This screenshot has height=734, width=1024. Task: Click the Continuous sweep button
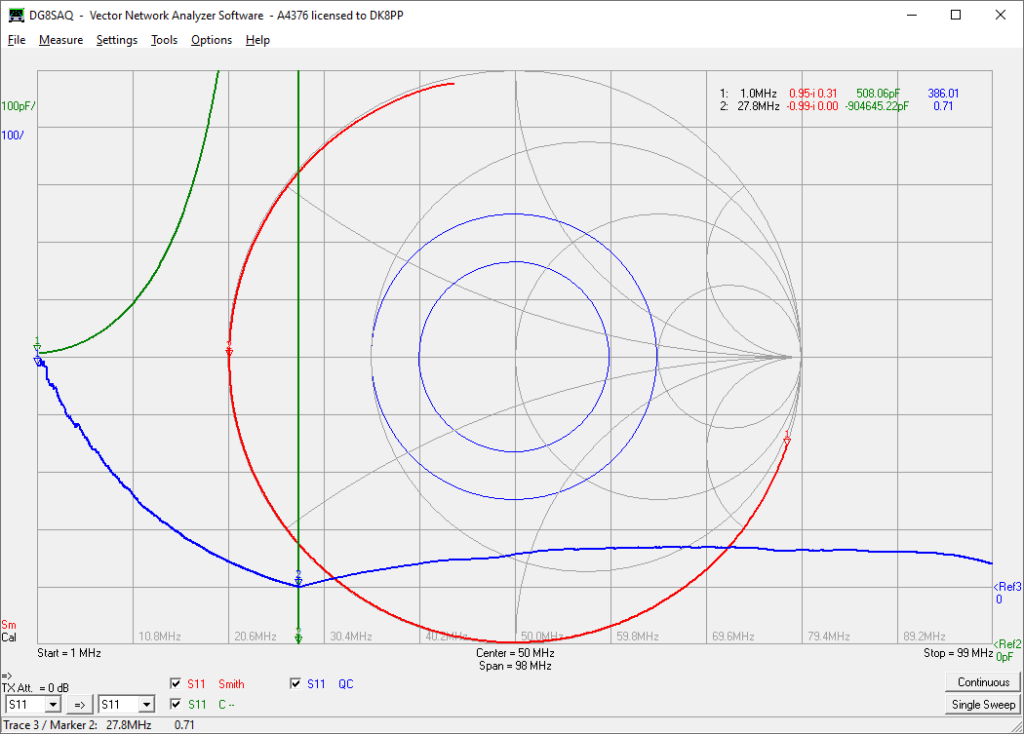983,682
